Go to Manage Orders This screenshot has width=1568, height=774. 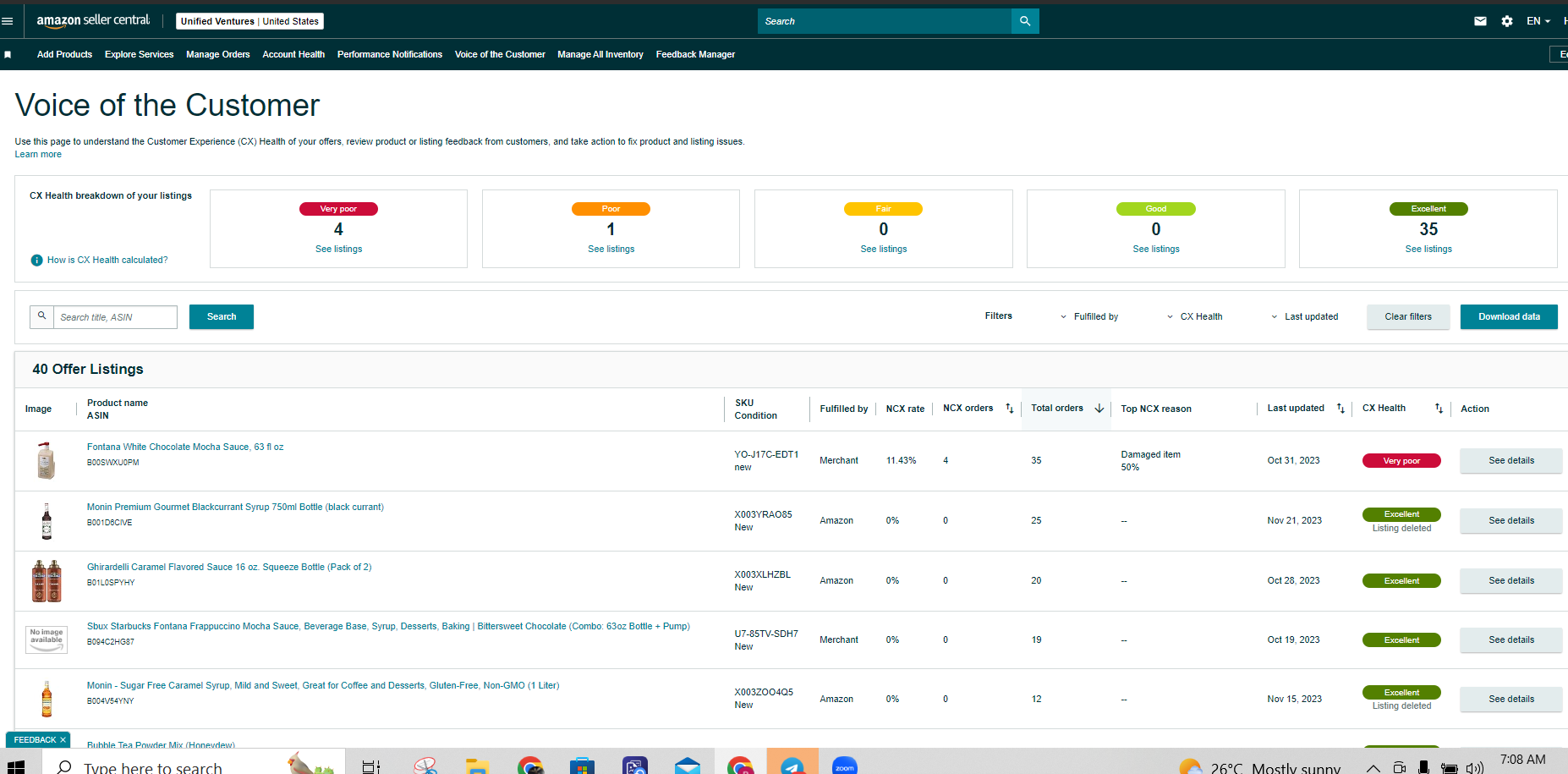click(x=218, y=54)
